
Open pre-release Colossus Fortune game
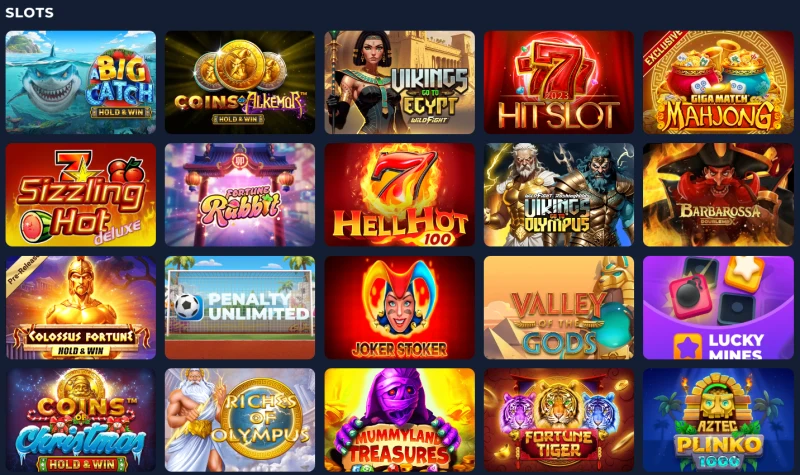pyautogui.click(x=81, y=308)
